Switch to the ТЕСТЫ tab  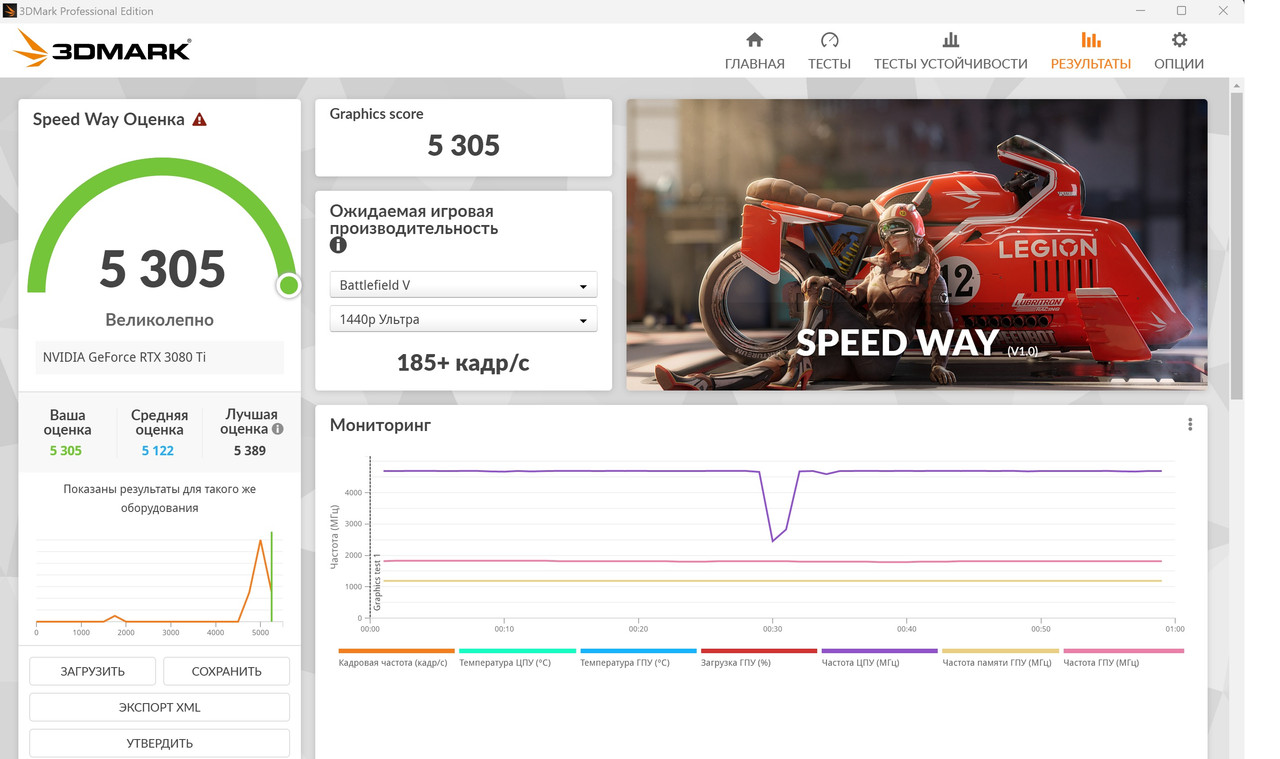(x=829, y=51)
